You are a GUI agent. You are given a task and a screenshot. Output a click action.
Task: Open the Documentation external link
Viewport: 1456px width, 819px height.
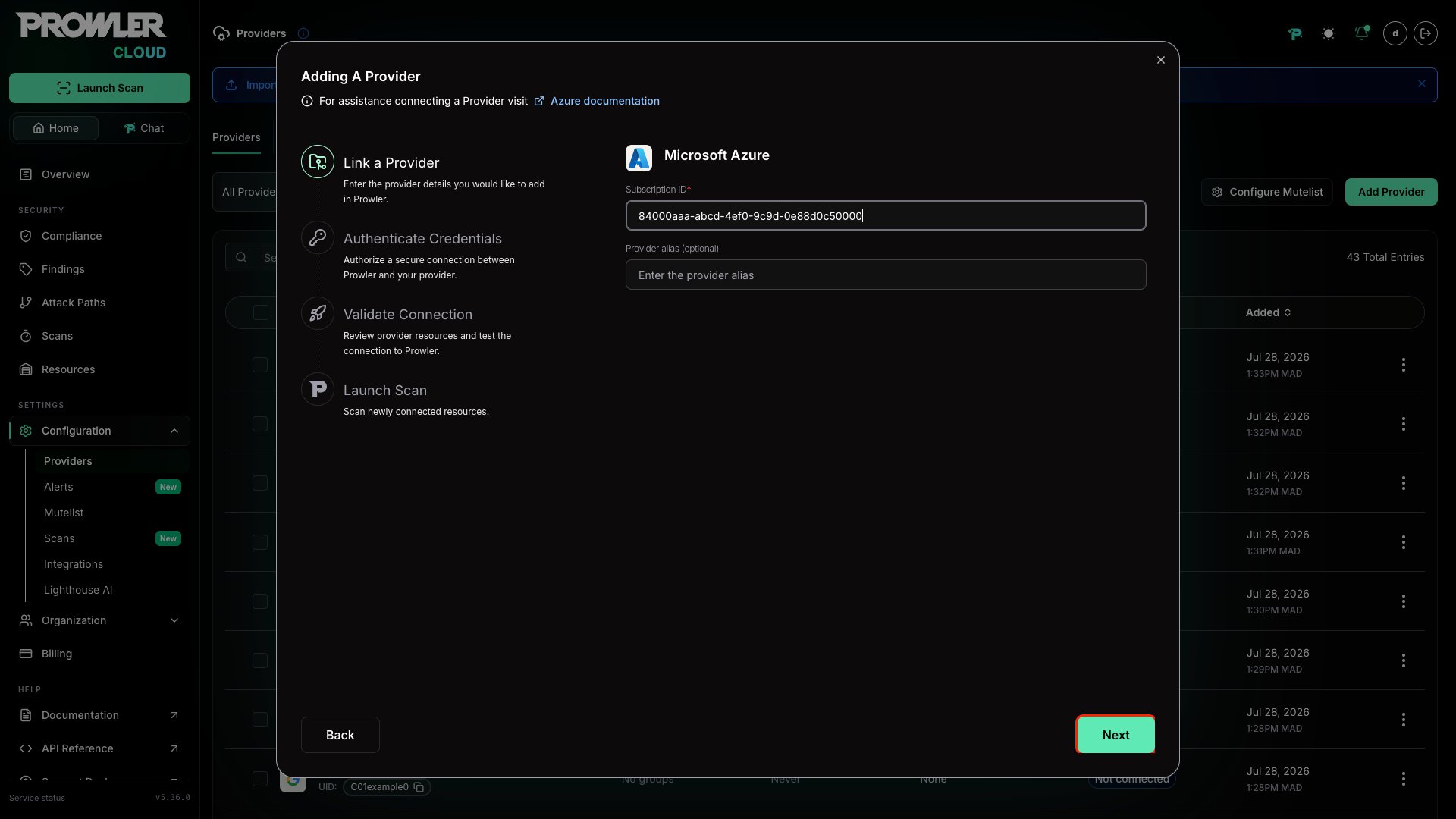coord(99,715)
